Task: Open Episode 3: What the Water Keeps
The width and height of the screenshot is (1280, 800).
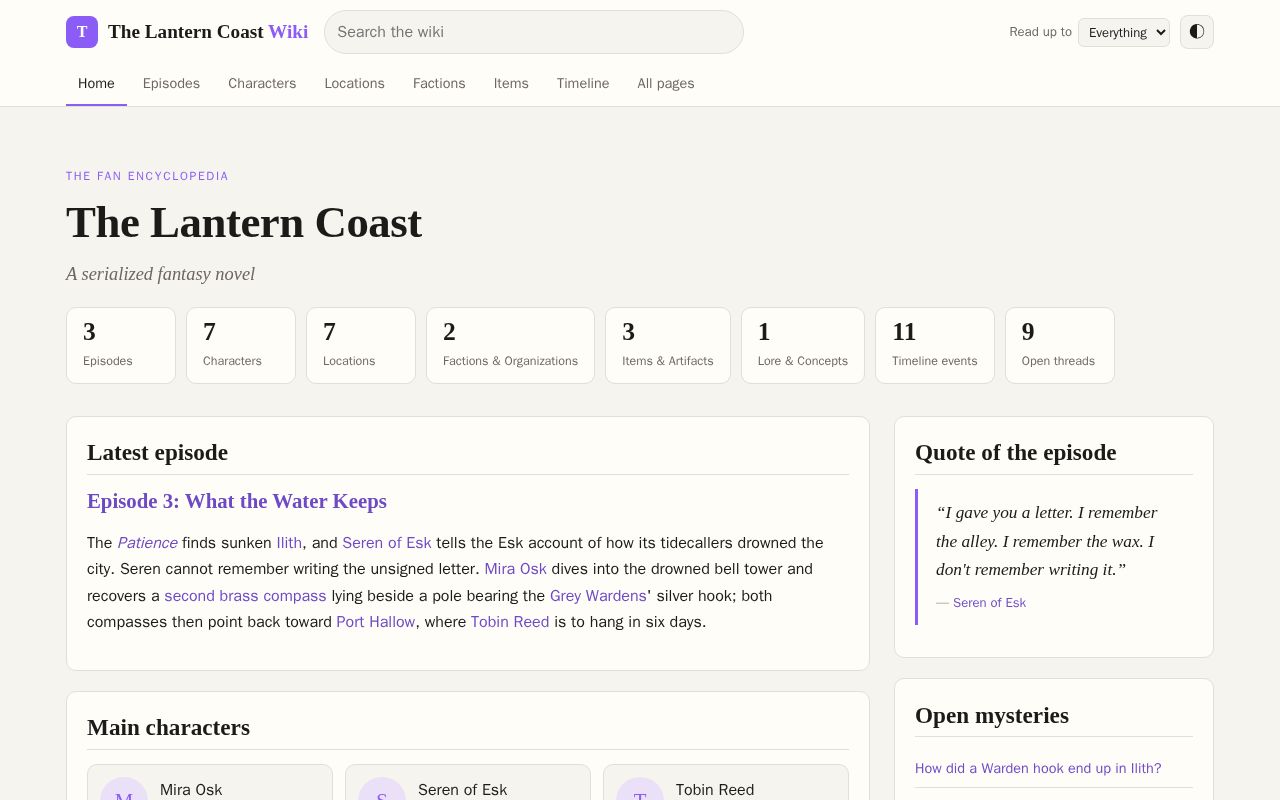Action: (237, 501)
